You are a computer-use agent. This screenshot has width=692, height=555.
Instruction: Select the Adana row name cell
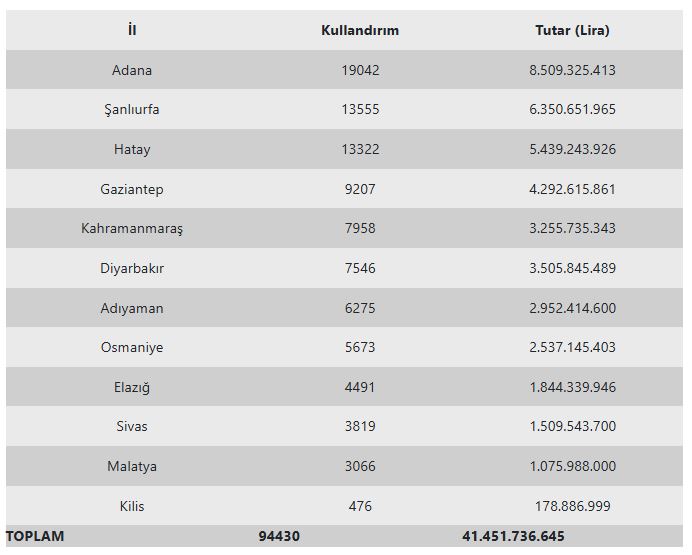(132, 70)
